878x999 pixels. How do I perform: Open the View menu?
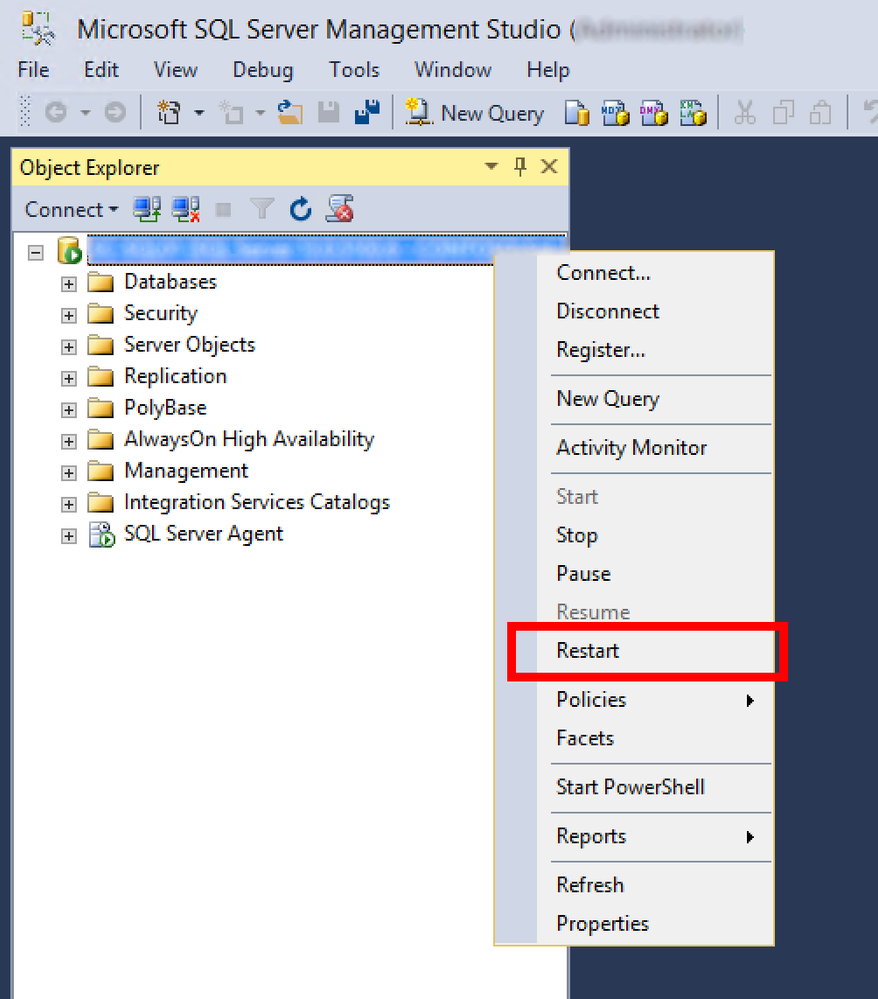[176, 69]
